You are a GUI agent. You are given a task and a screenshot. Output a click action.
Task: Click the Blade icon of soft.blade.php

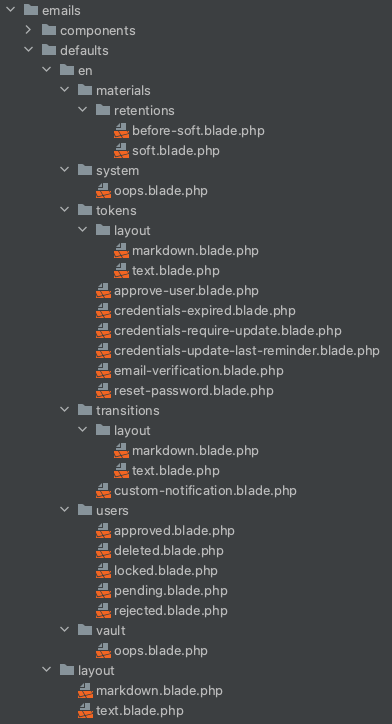(121, 151)
